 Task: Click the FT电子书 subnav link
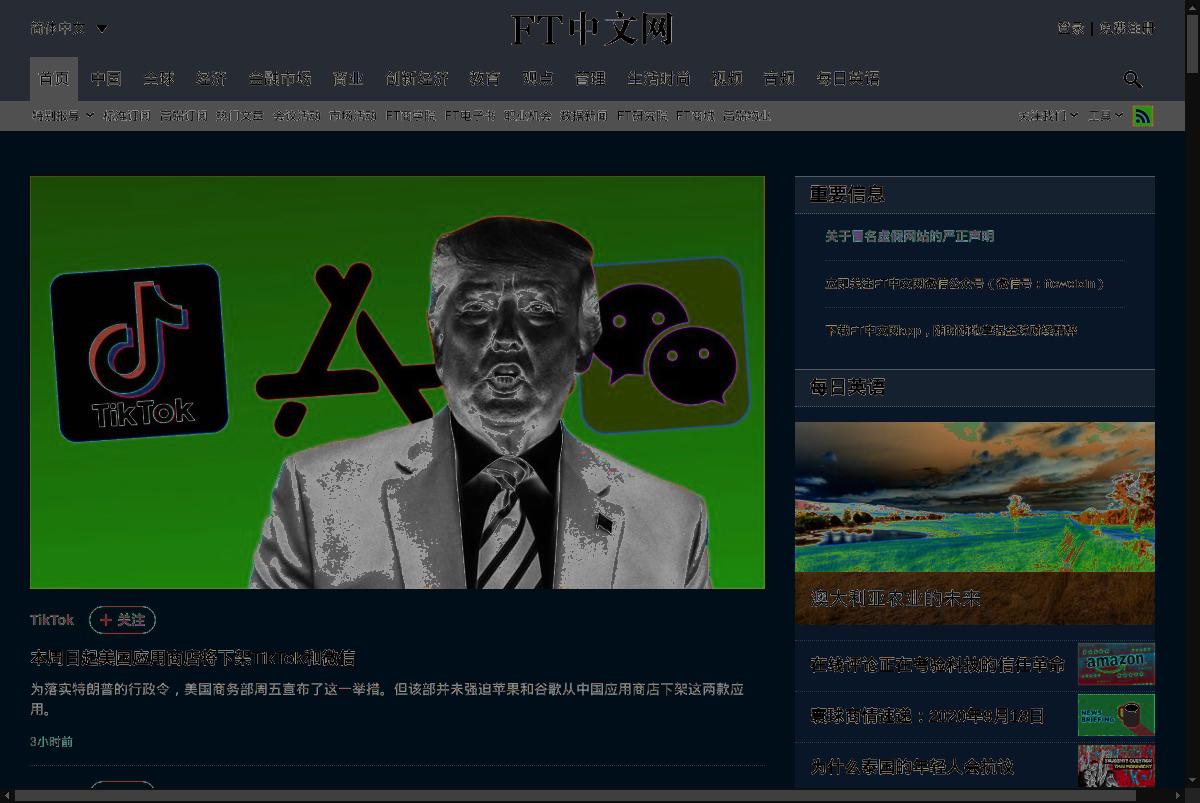tap(470, 116)
